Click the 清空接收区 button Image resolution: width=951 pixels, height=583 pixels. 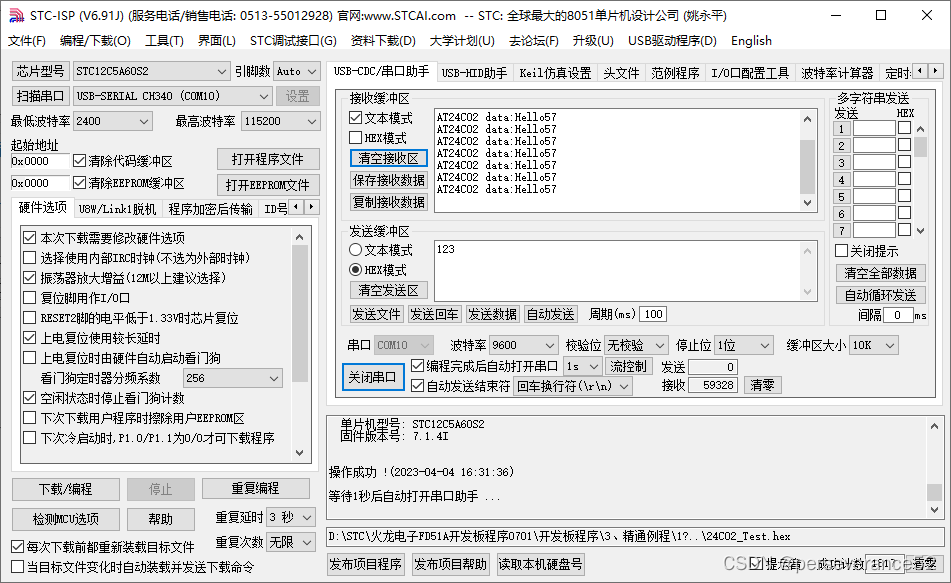(388, 159)
